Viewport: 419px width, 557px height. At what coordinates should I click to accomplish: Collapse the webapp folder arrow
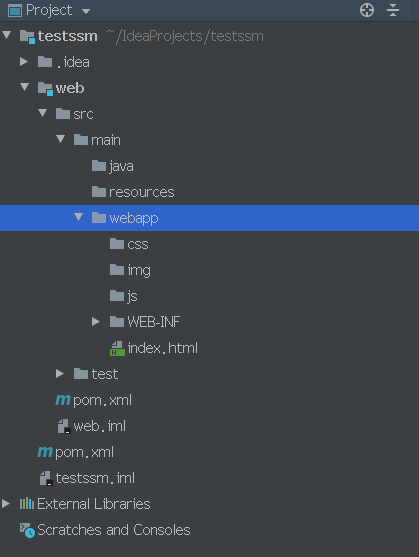coord(78,217)
